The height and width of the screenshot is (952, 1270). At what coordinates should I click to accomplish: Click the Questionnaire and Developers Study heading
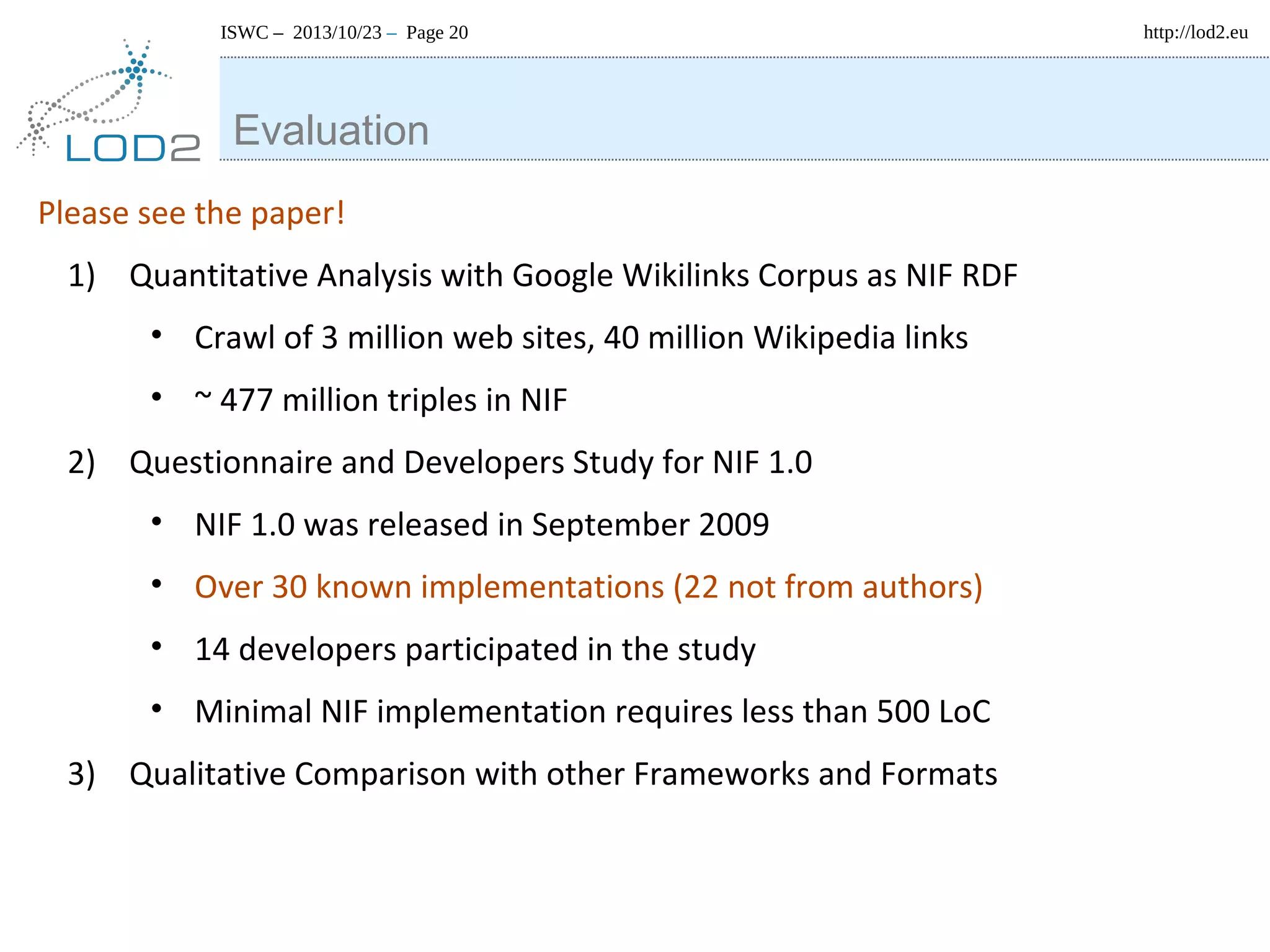tap(470, 462)
